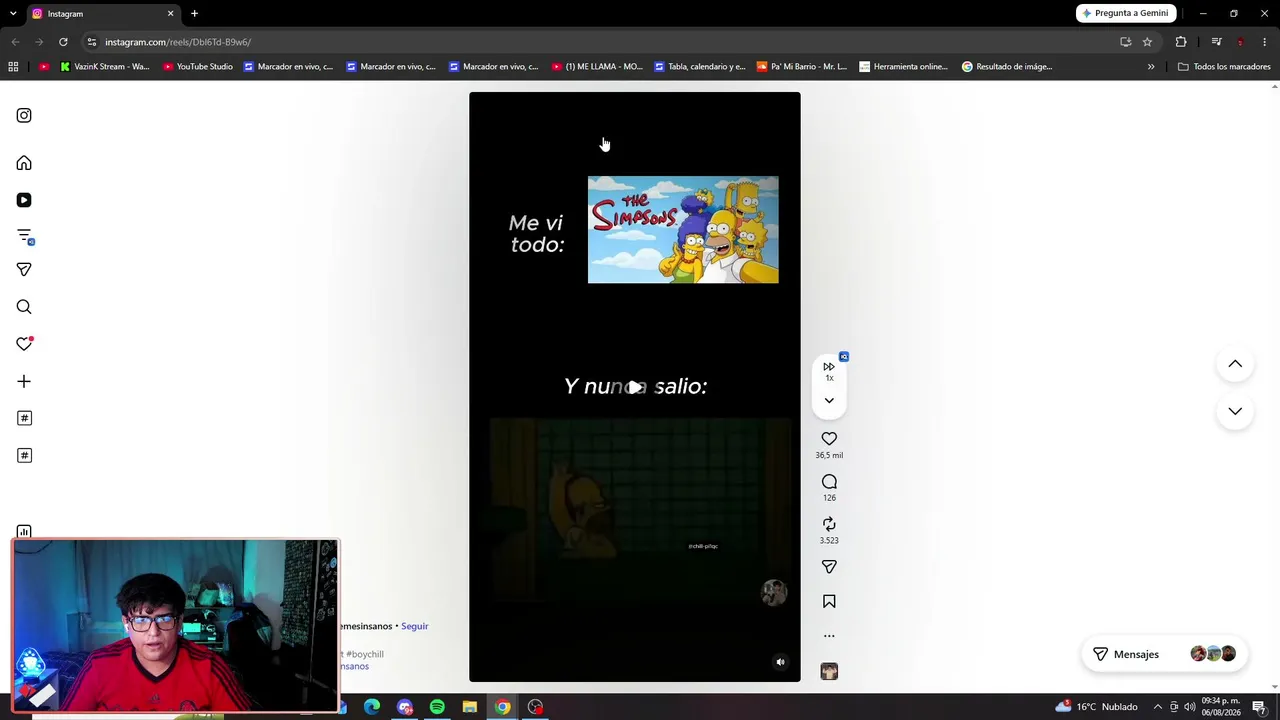Follow the account via Seguir link
This screenshot has width=1280, height=720.
point(414,626)
